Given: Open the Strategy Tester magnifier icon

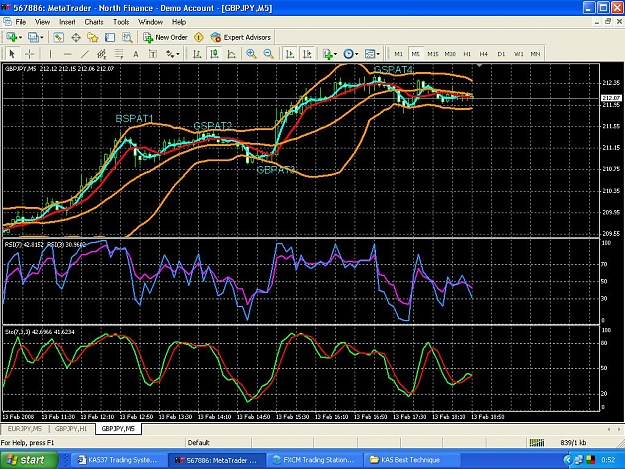Looking at the screenshot, I should click(x=127, y=37).
